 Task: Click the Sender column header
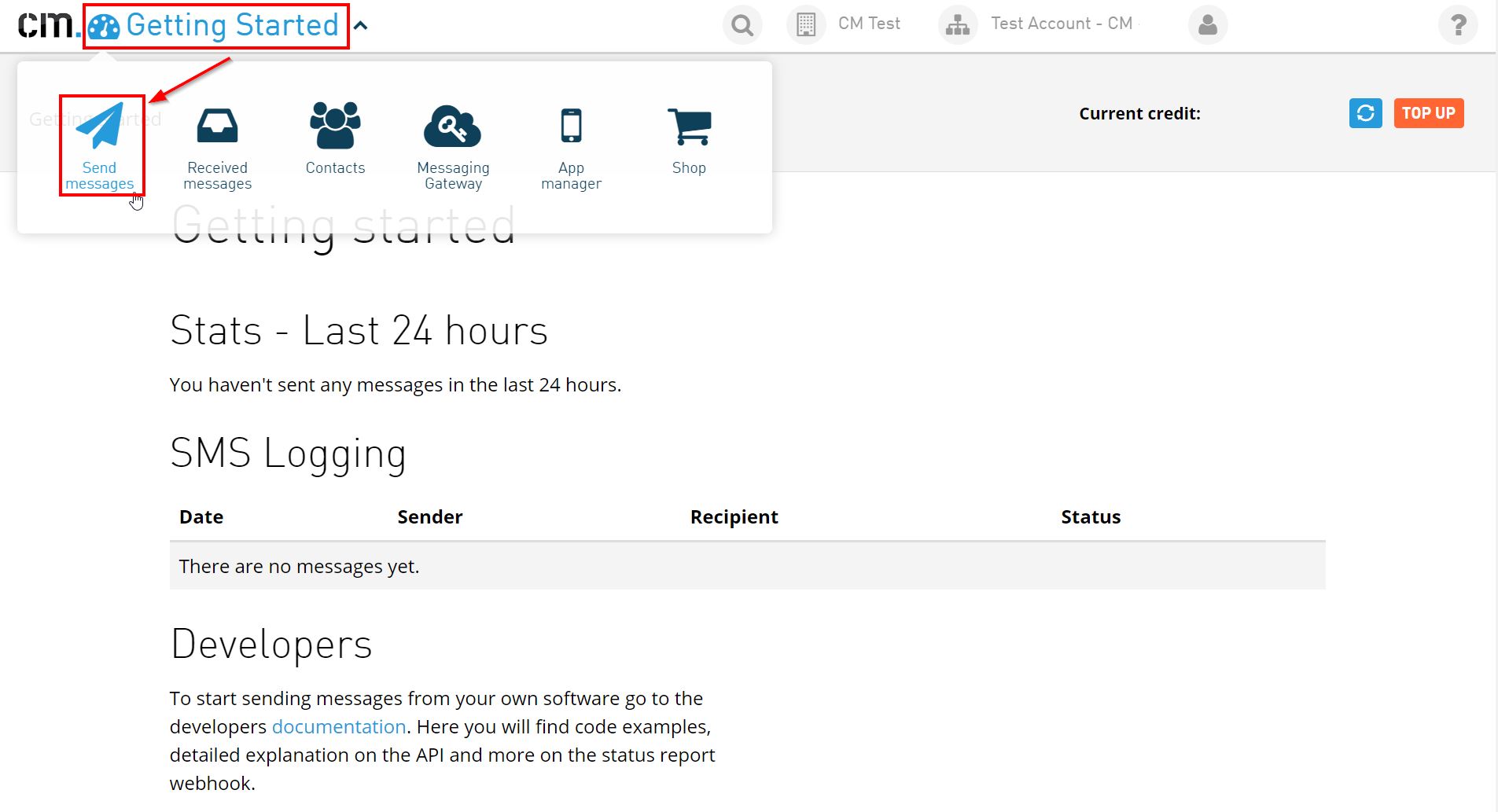click(430, 516)
